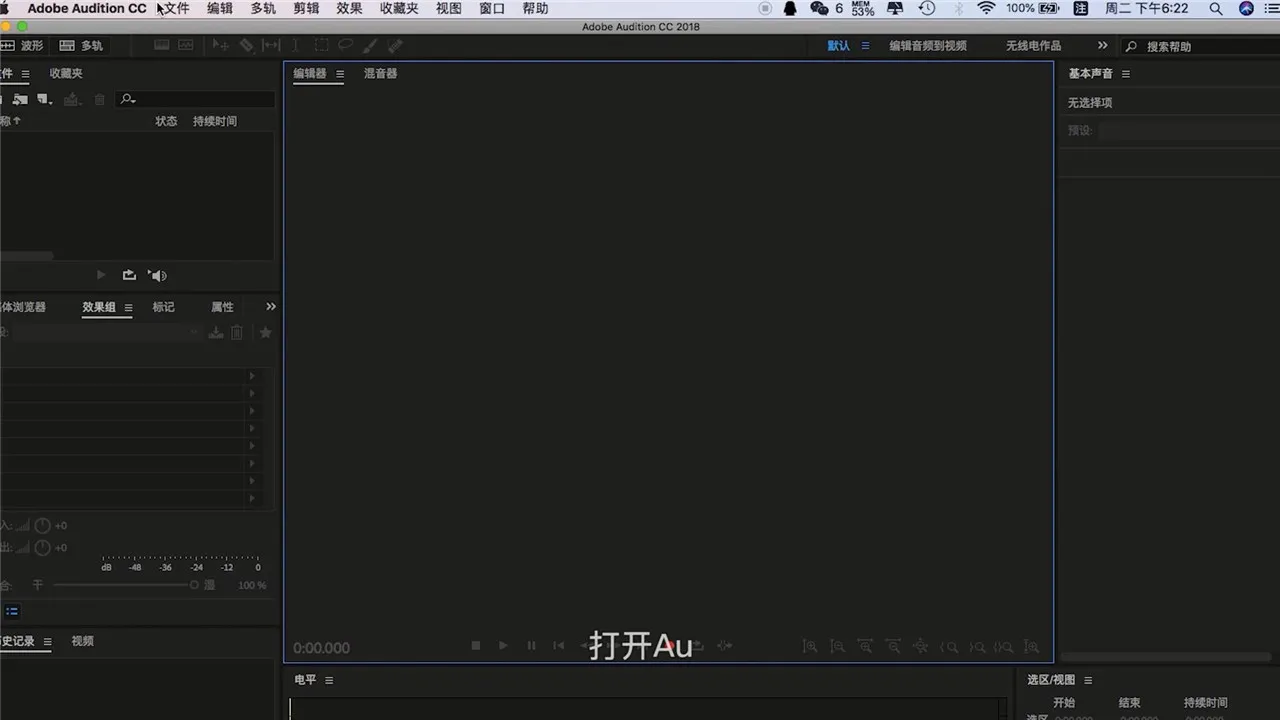Screen dimensions: 1280x720
Task: Click the transport Stop button
Action: (x=476, y=646)
